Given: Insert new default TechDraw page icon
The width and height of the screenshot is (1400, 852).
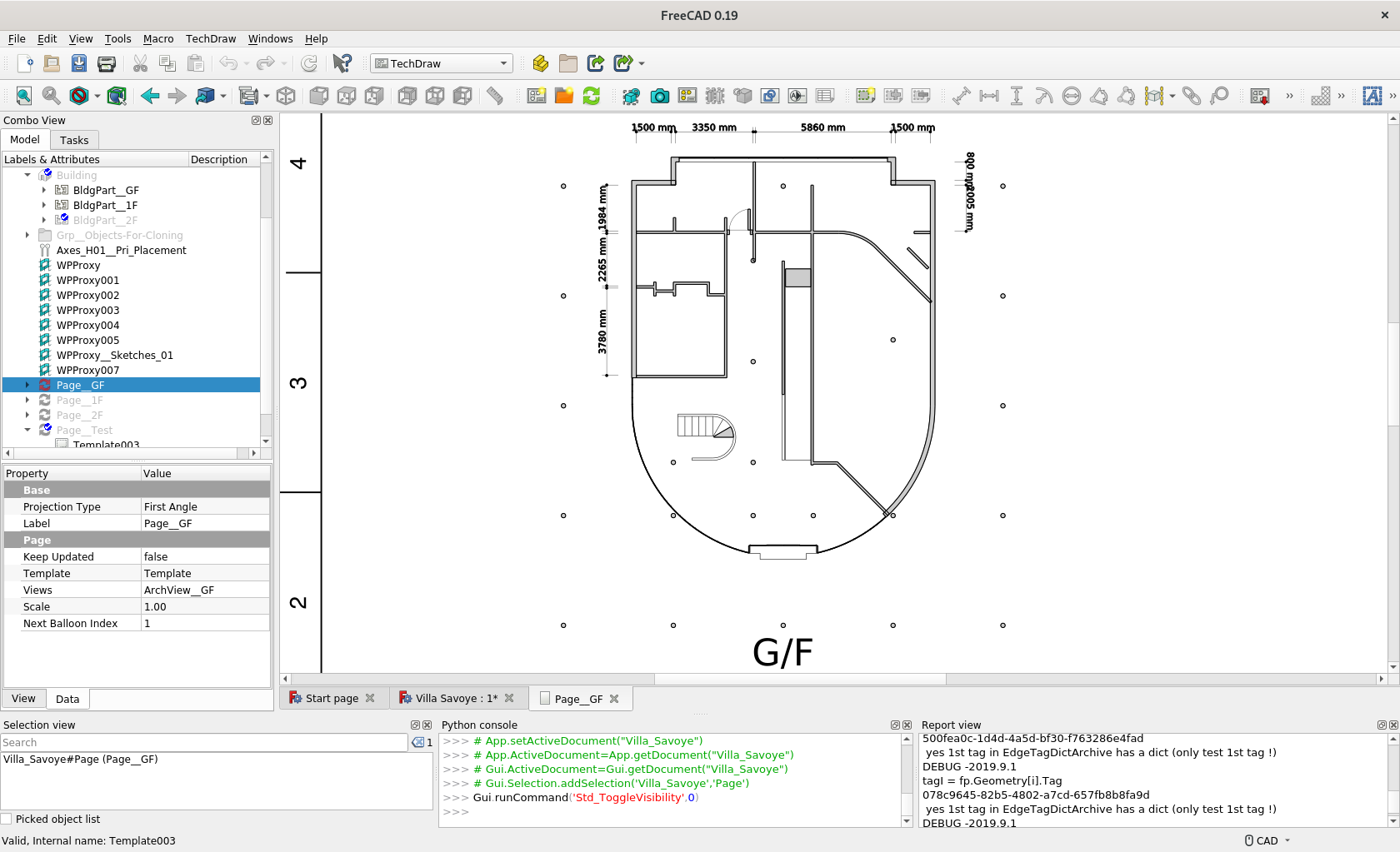Looking at the screenshot, I should click(x=537, y=96).
